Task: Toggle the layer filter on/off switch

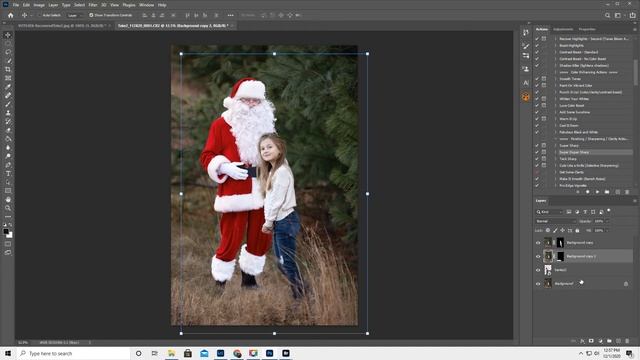Action: coord(609,211)
